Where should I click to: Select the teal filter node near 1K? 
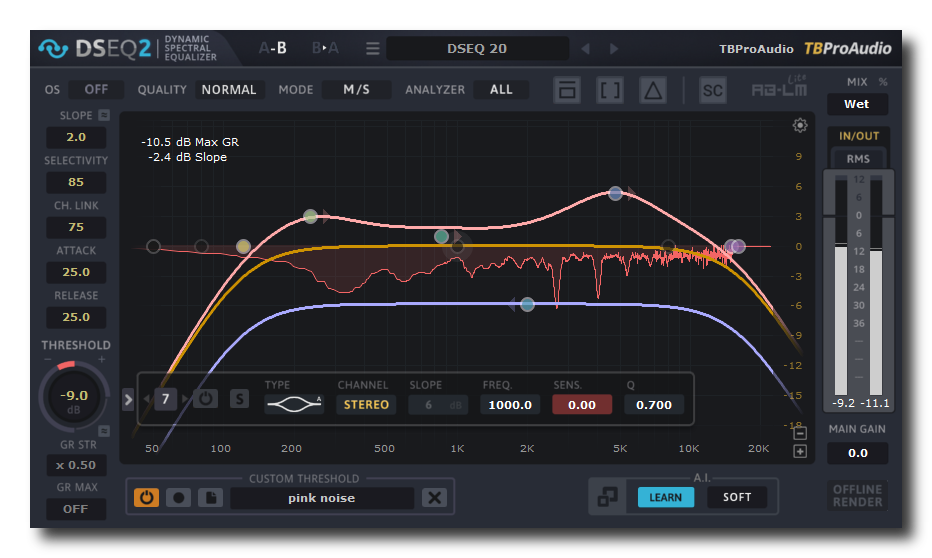(441, 237)
